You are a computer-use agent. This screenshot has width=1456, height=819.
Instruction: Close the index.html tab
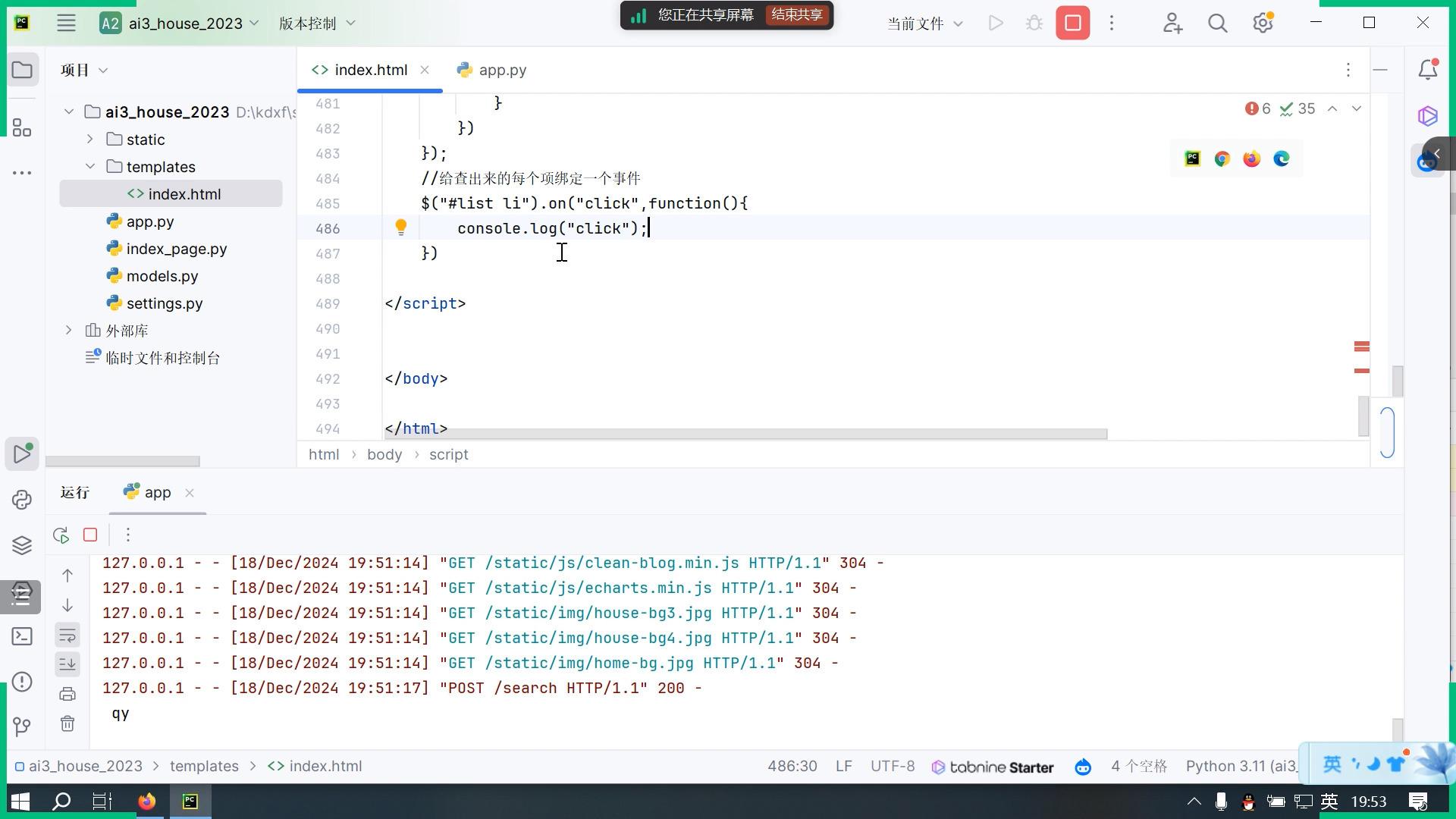point(425,70)
